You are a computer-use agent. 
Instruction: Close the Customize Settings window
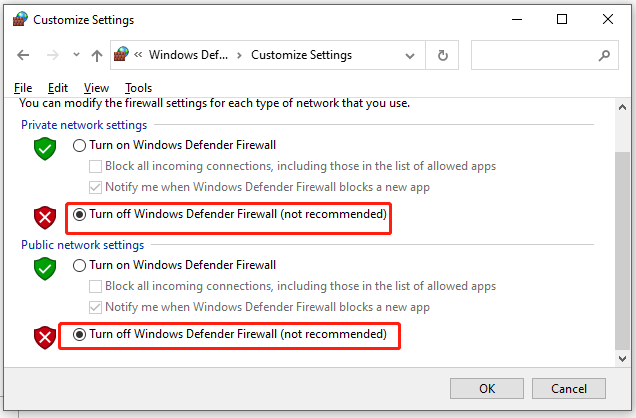pyautogui.click(x=608, y=19)
